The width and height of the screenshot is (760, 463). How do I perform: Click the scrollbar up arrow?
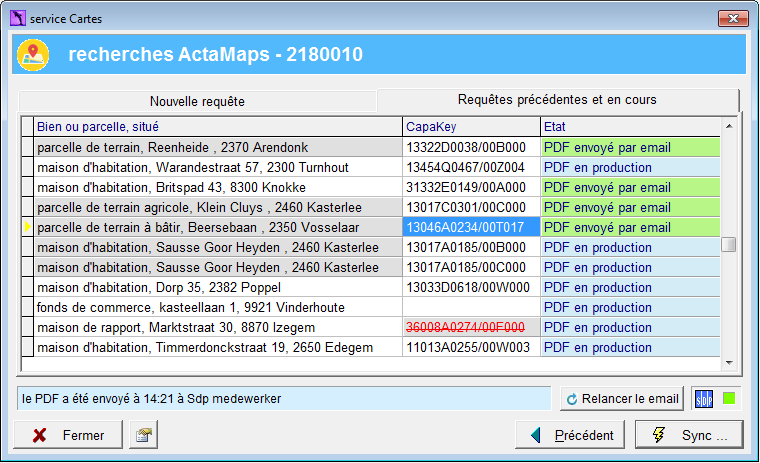pos(729,126)
